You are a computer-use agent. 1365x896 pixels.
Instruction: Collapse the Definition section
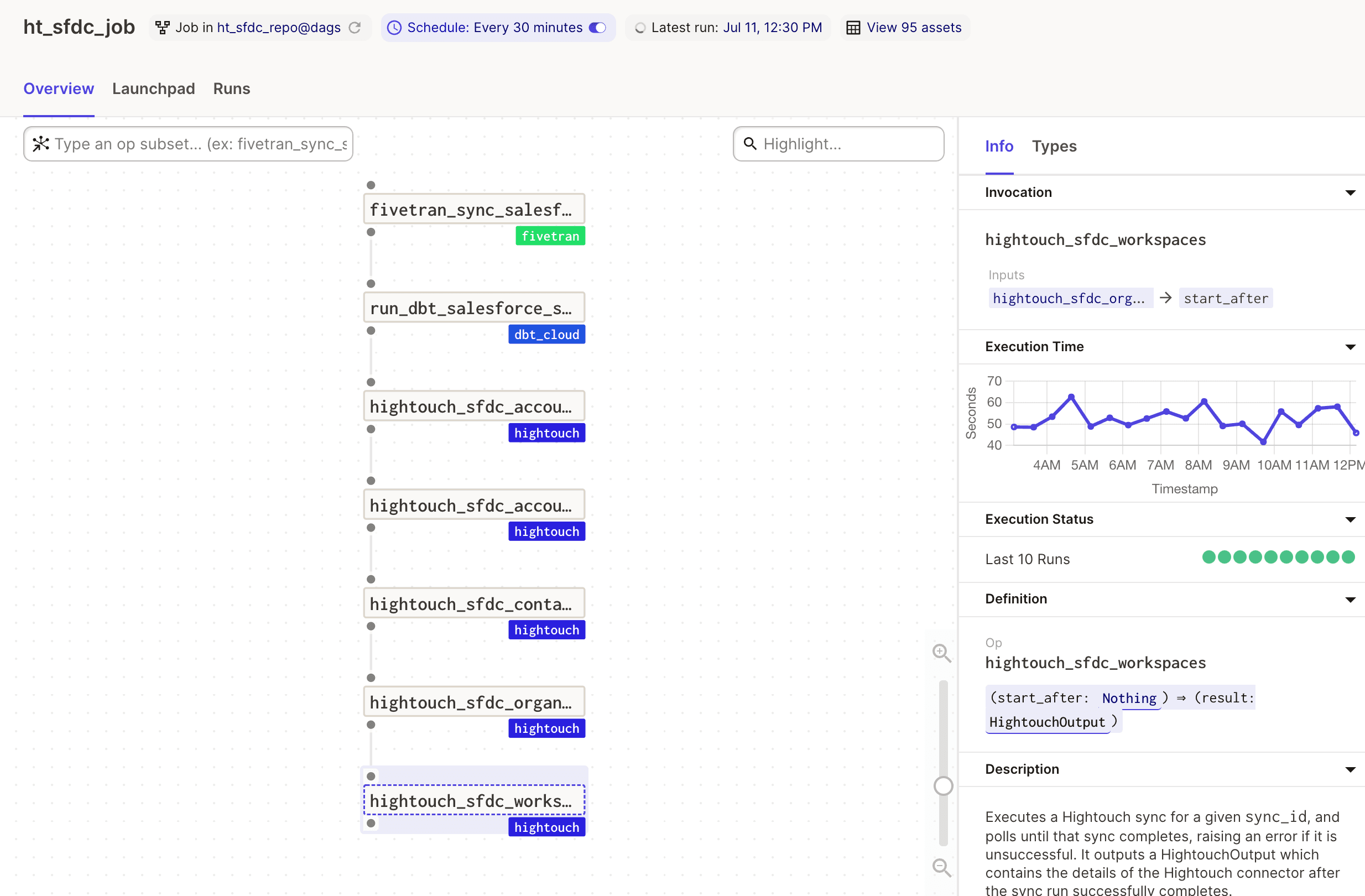tap(1350, 600)
